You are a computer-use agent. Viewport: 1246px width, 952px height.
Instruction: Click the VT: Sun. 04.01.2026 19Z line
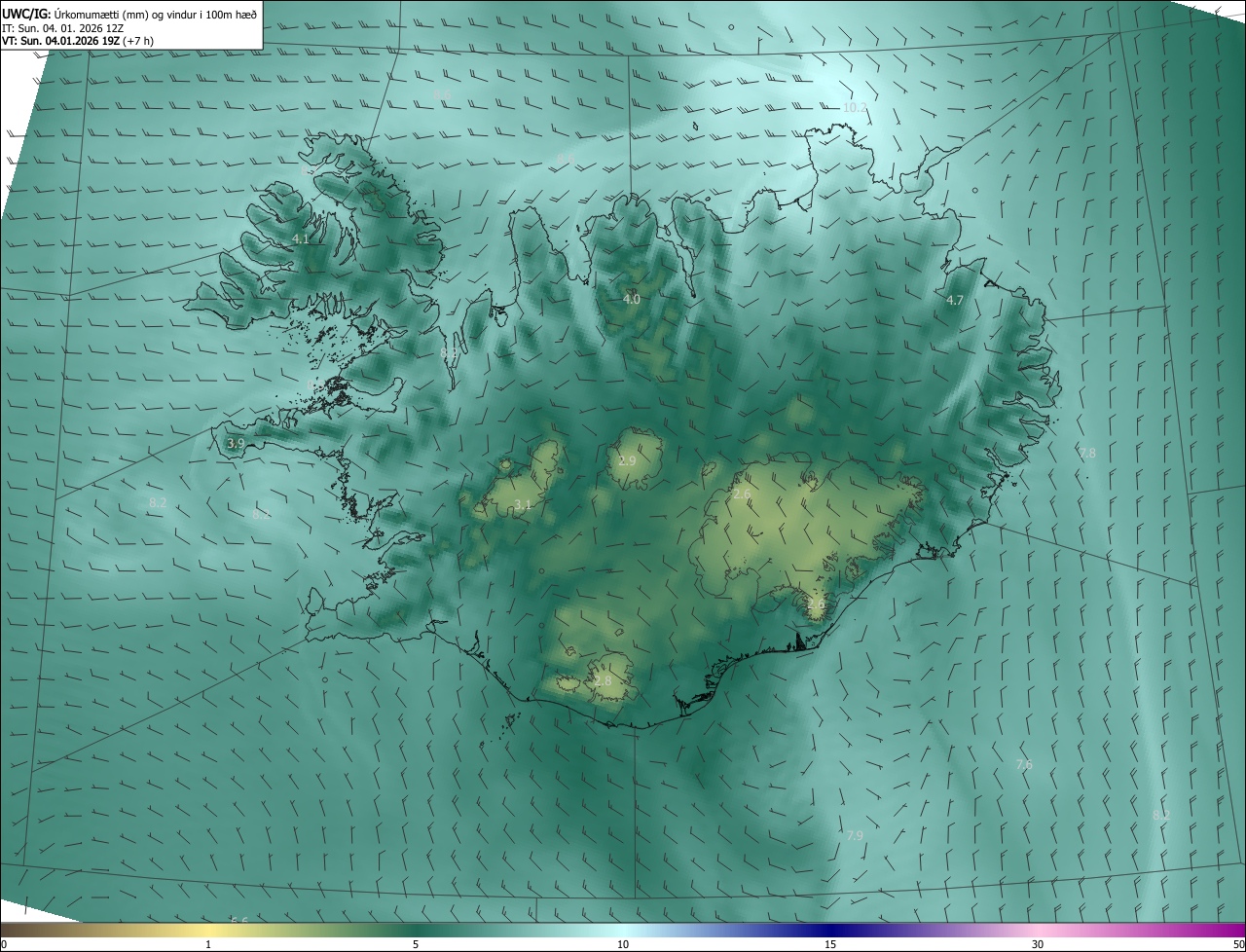click(x=78, y=41)
